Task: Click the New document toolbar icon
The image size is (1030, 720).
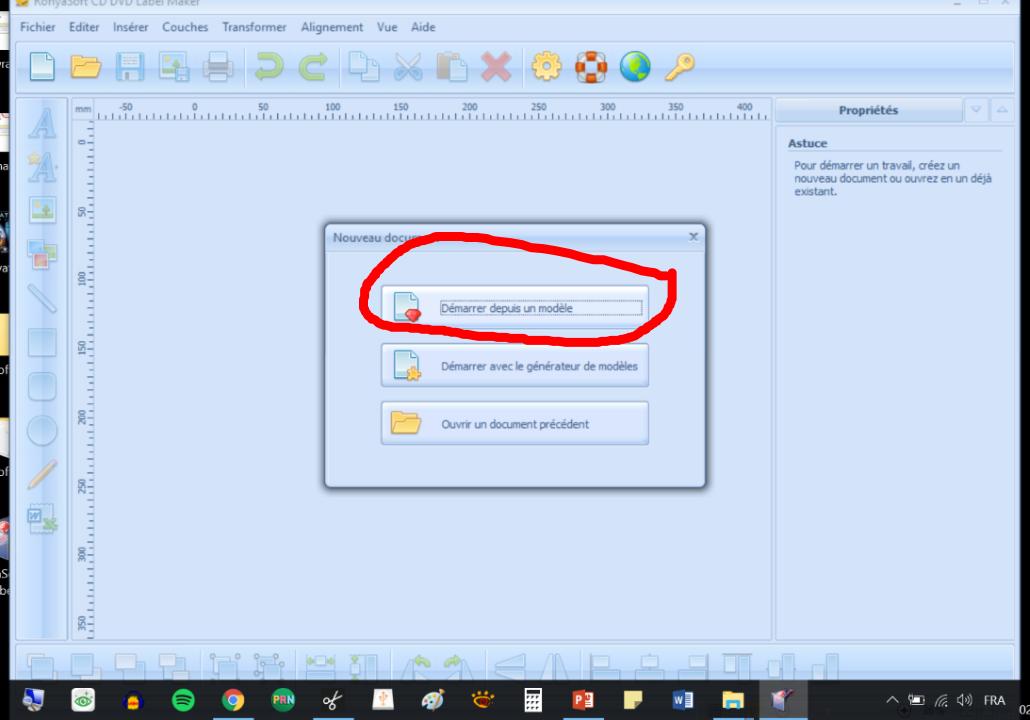Action: (x=42, y=67)
